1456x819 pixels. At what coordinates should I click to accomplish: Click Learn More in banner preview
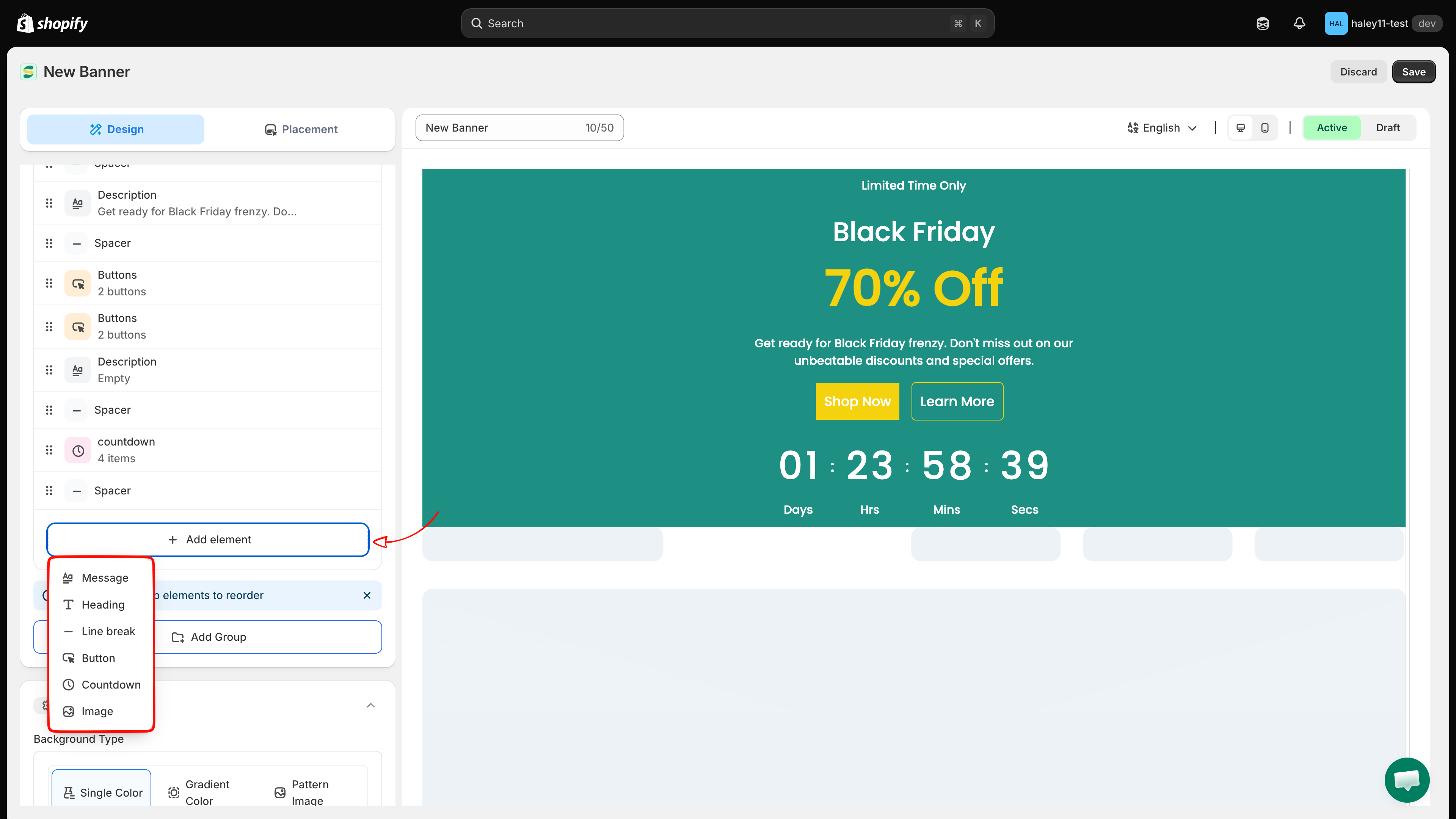(x=957, y=401)
